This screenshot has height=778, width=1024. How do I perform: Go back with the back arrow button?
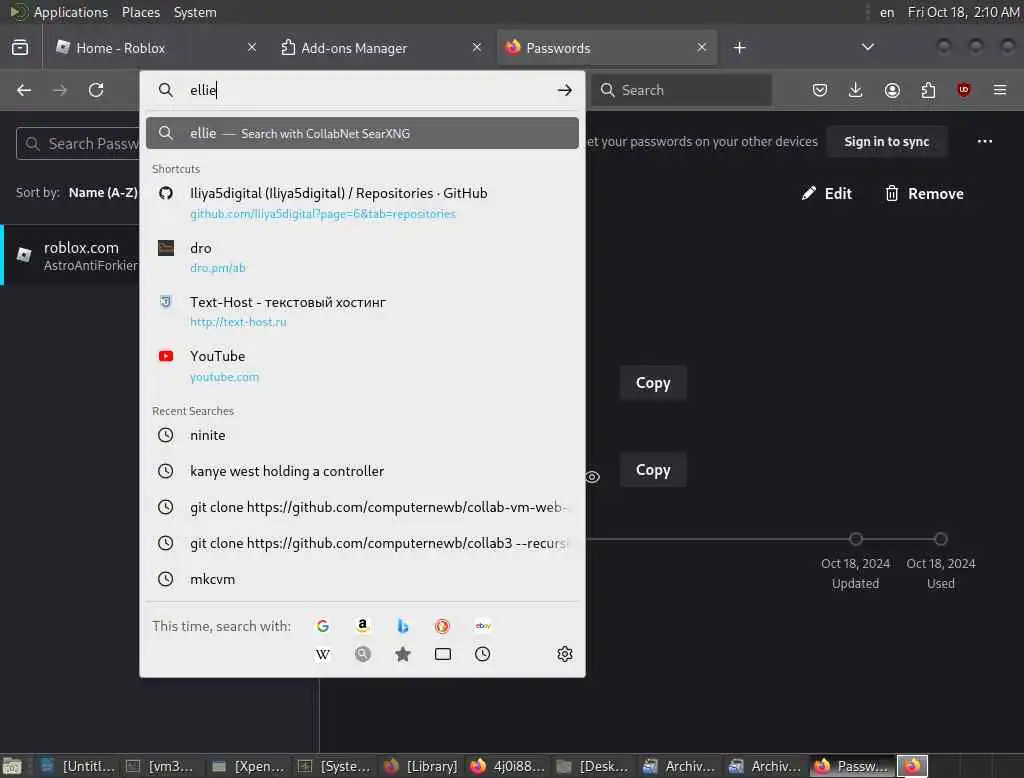[x=24, y=90]
